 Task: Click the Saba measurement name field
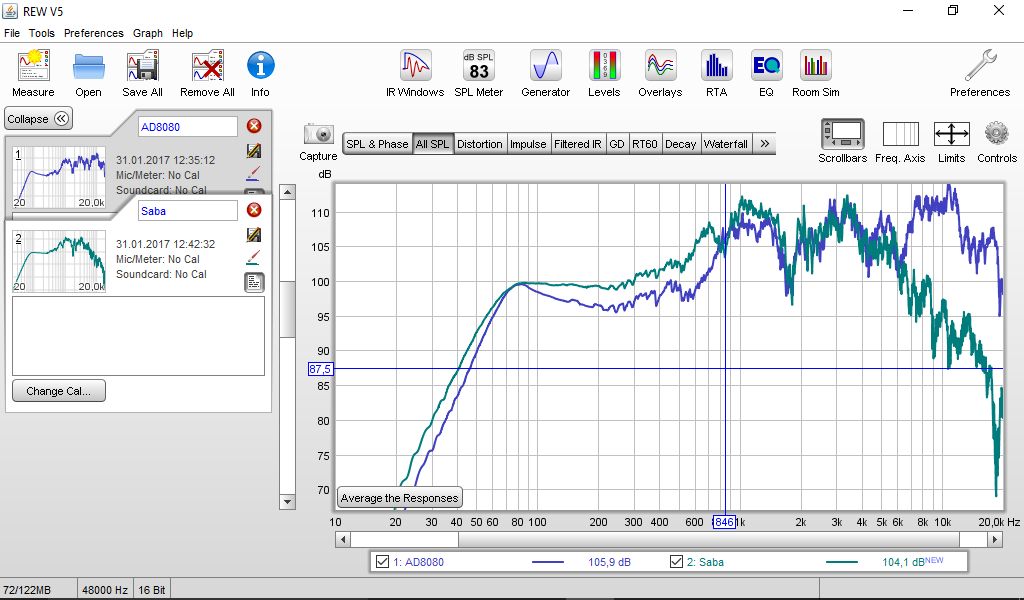coord(187,210)
